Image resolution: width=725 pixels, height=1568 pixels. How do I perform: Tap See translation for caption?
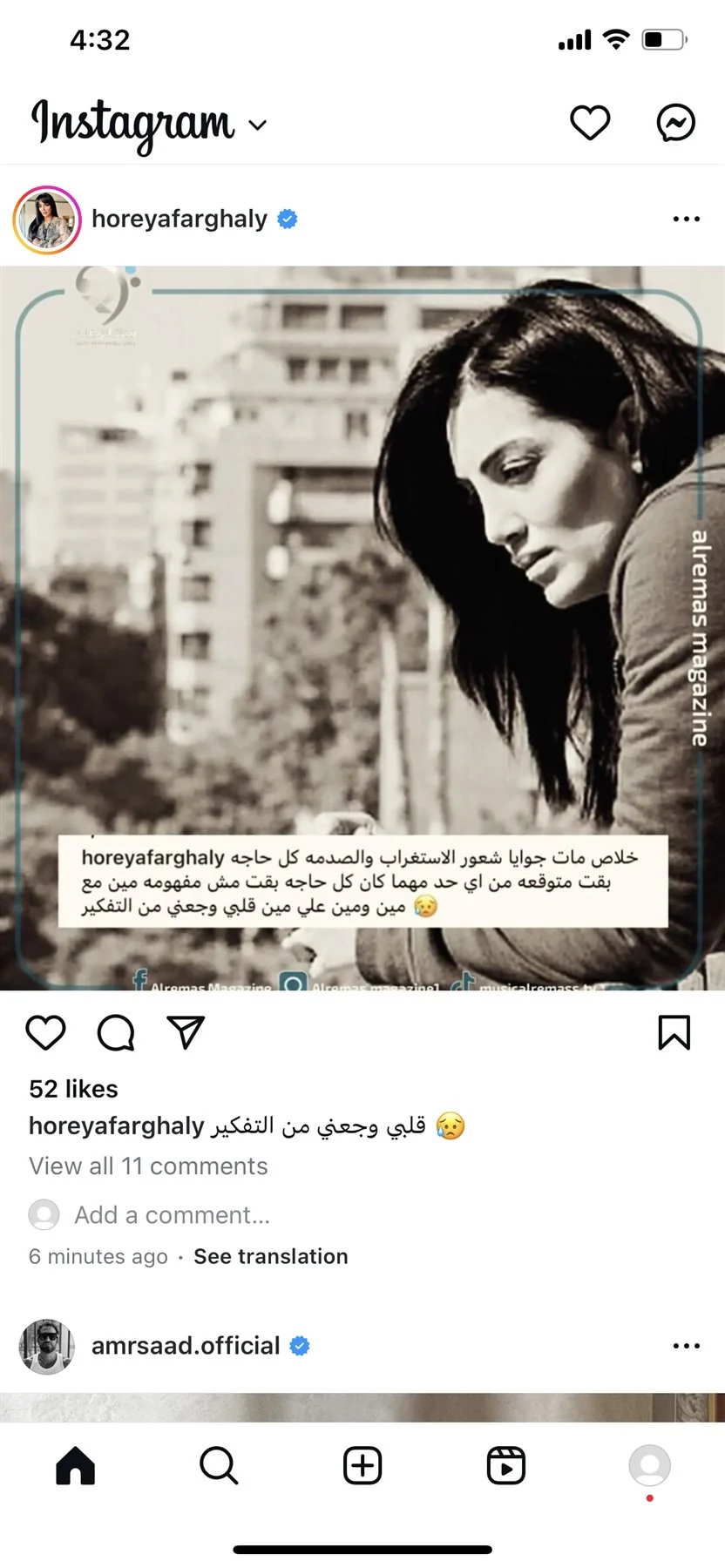tap(271, 1256)
